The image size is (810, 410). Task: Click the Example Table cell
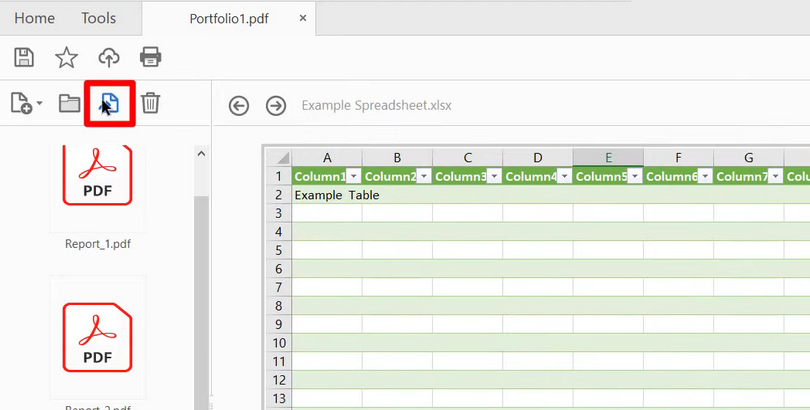337,195
